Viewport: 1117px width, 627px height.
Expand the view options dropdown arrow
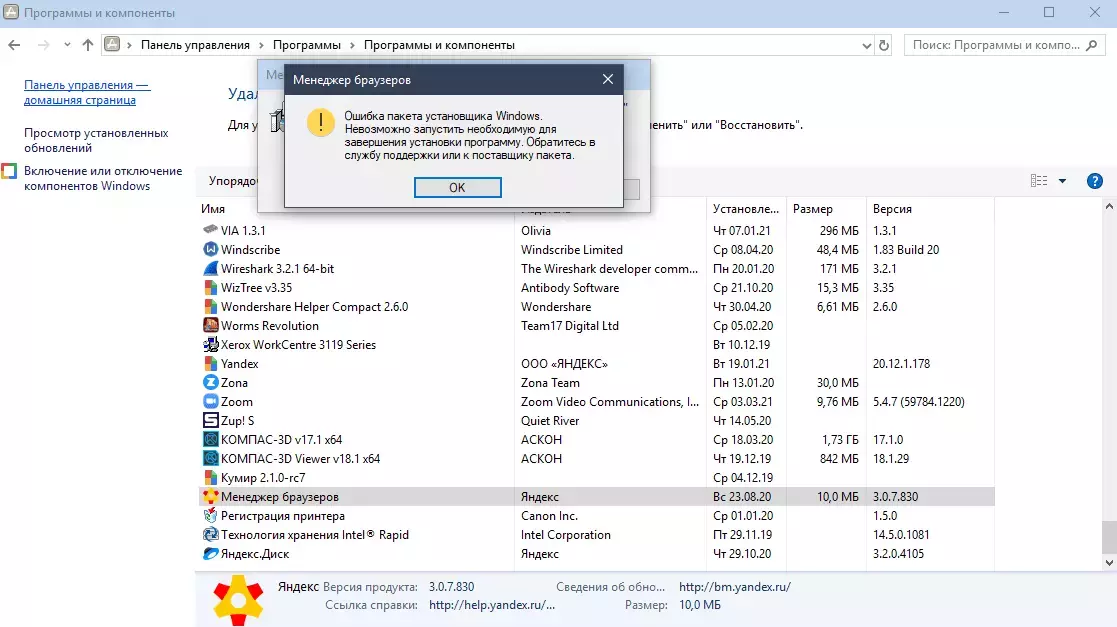(1062, 181)
